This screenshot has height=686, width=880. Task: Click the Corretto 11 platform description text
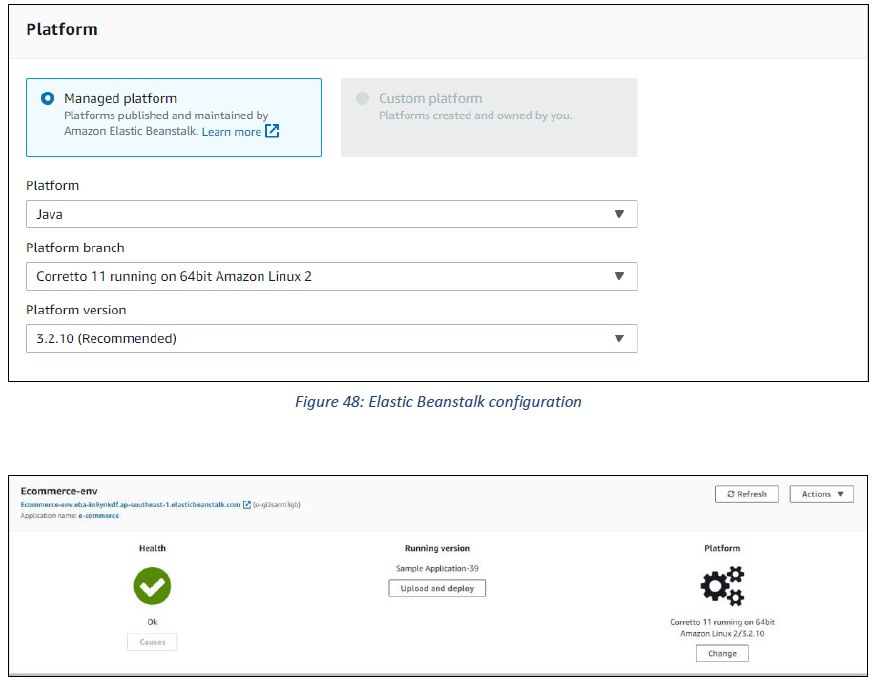[x=722, y=628]
